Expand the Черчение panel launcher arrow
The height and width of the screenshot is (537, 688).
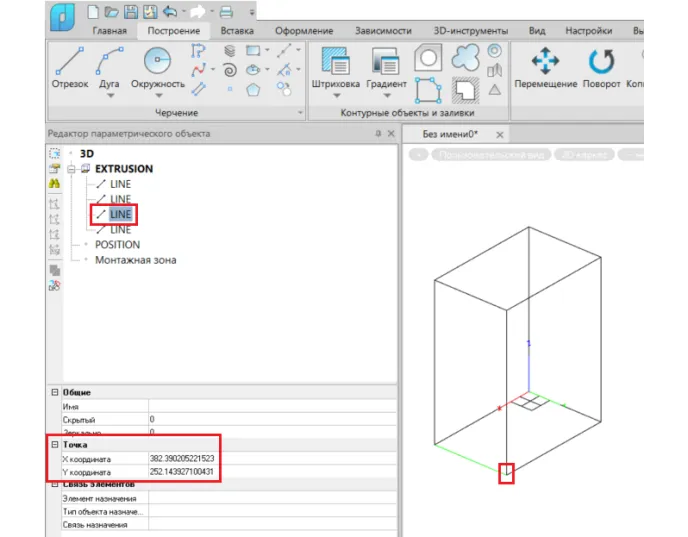pos(300,113)
